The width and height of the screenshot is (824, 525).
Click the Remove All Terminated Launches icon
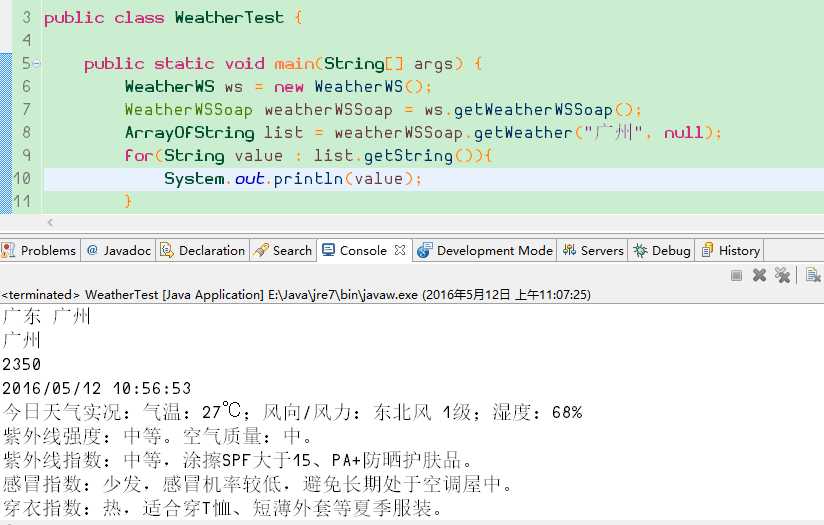tap(782, 275)
